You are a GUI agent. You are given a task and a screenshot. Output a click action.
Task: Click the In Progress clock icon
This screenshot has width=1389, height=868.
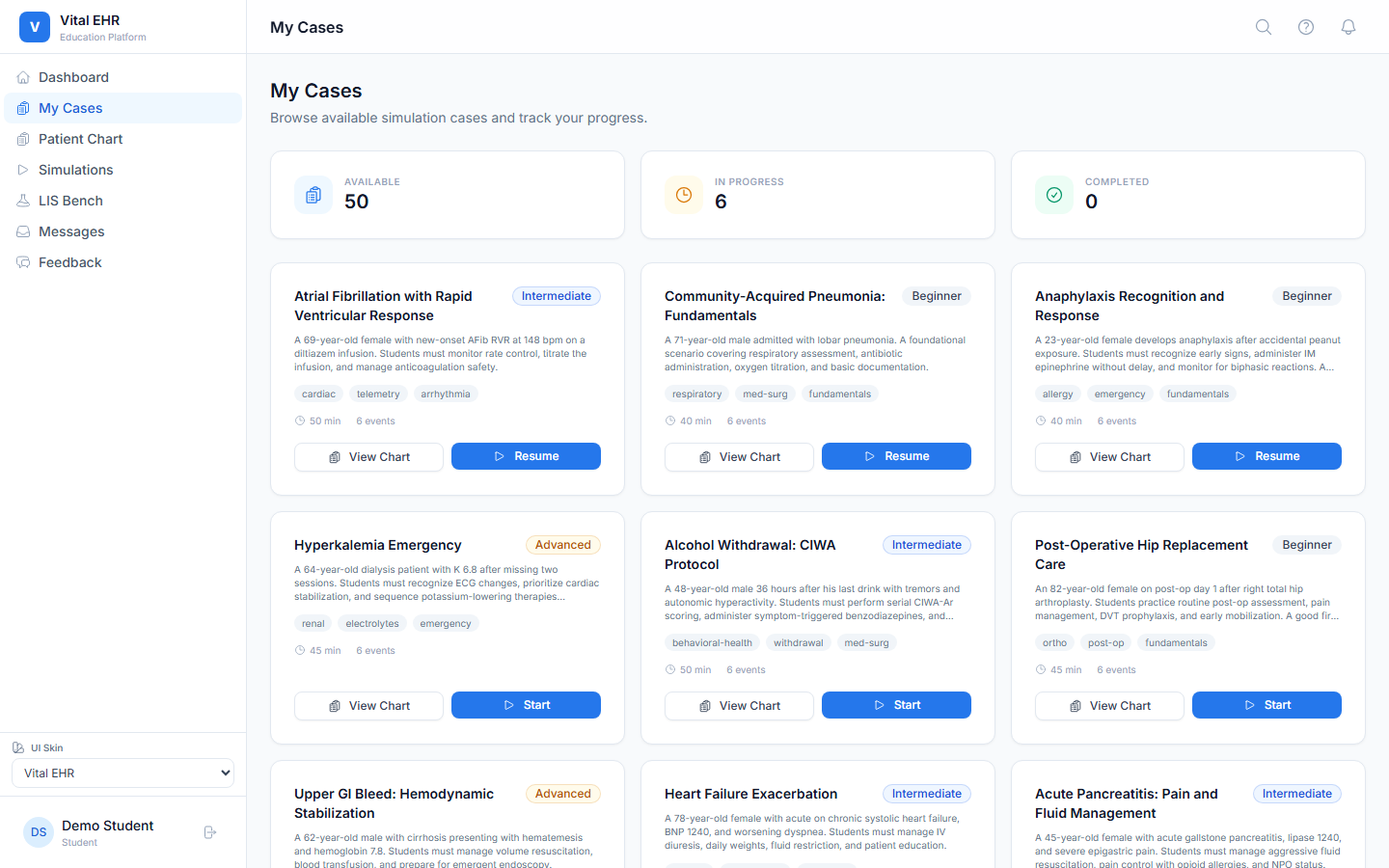[x=684, y=195]
